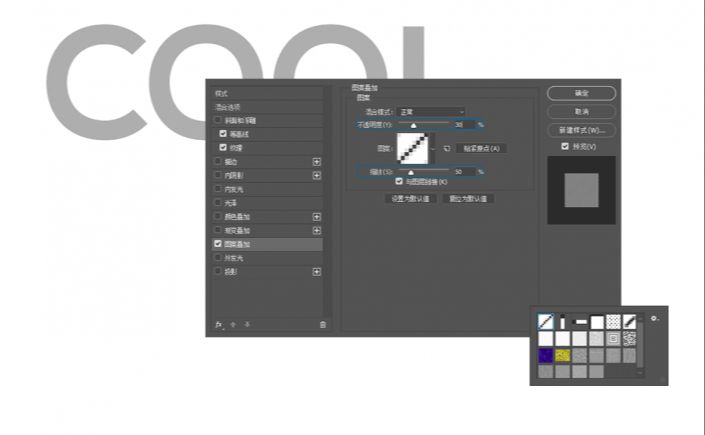
Task: Select the dotted transparent pattern swatch
Action: coord(613,322)
